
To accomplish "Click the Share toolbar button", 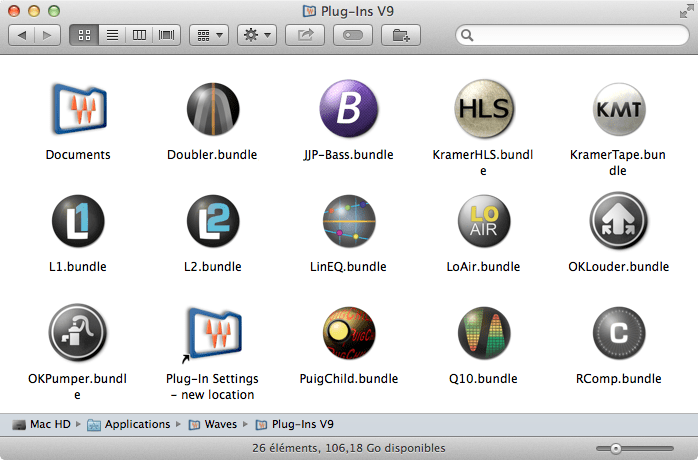I will click(x=305, y=35).
